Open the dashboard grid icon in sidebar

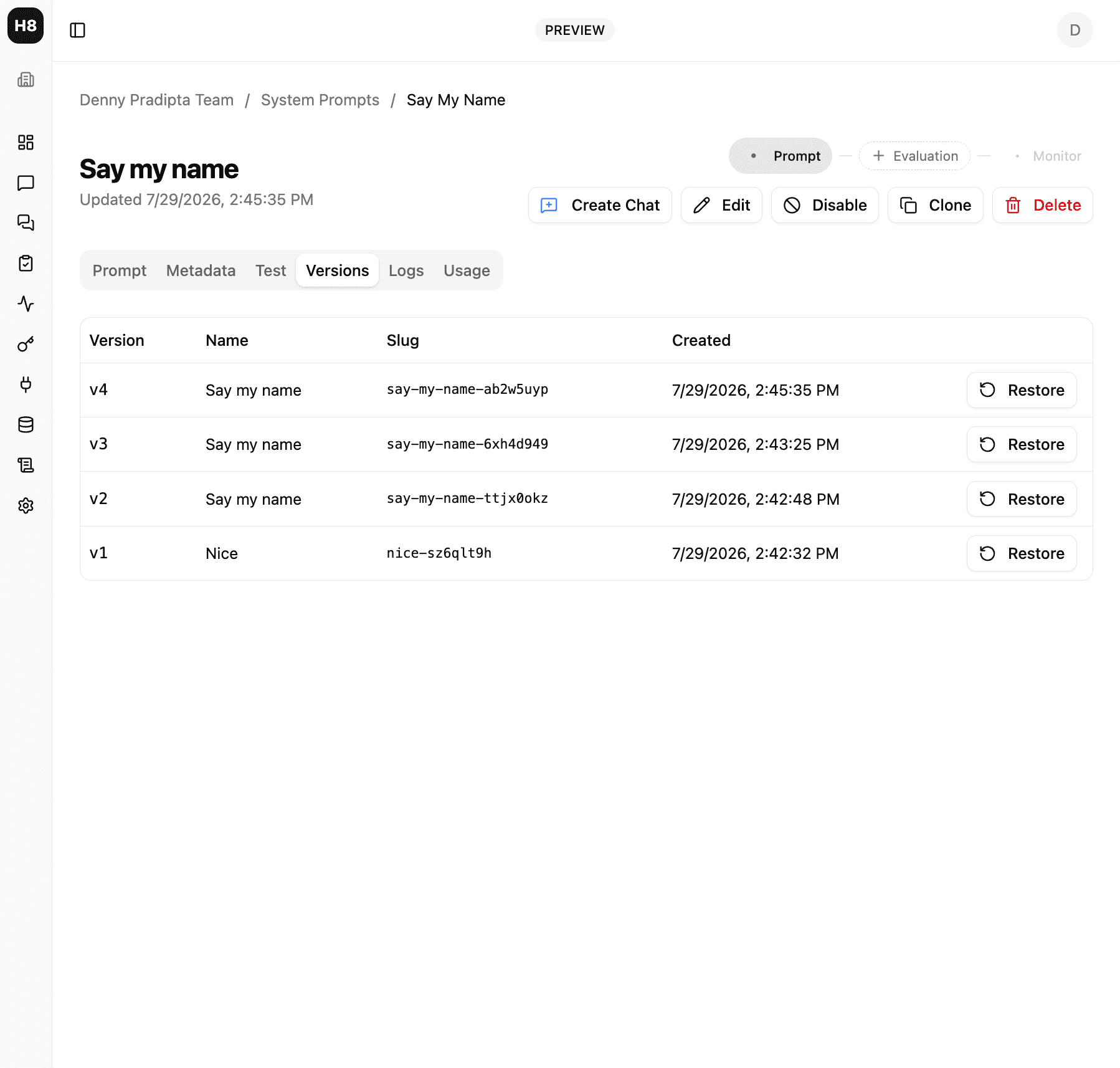pyautogui.click(x=26, y=143)
